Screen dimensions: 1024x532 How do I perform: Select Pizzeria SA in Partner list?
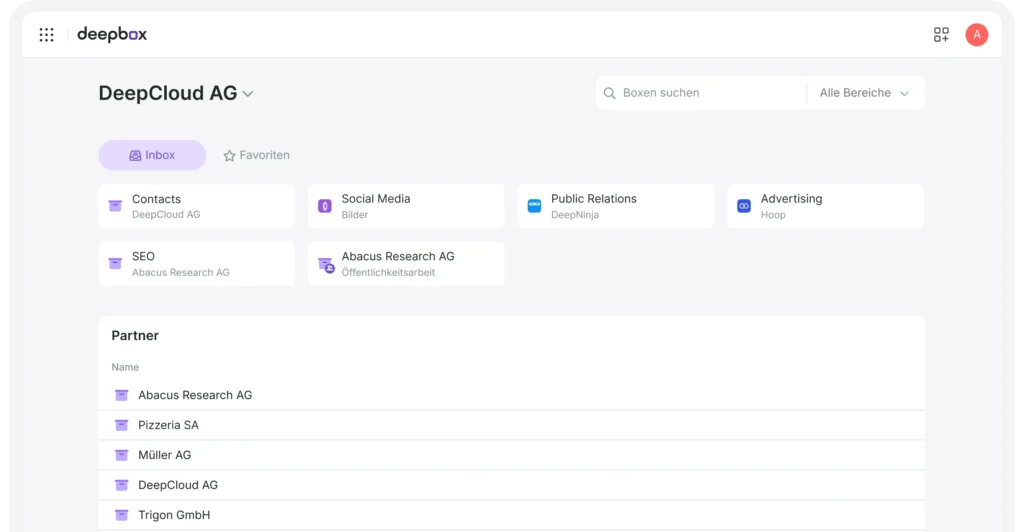pos(168,425)
